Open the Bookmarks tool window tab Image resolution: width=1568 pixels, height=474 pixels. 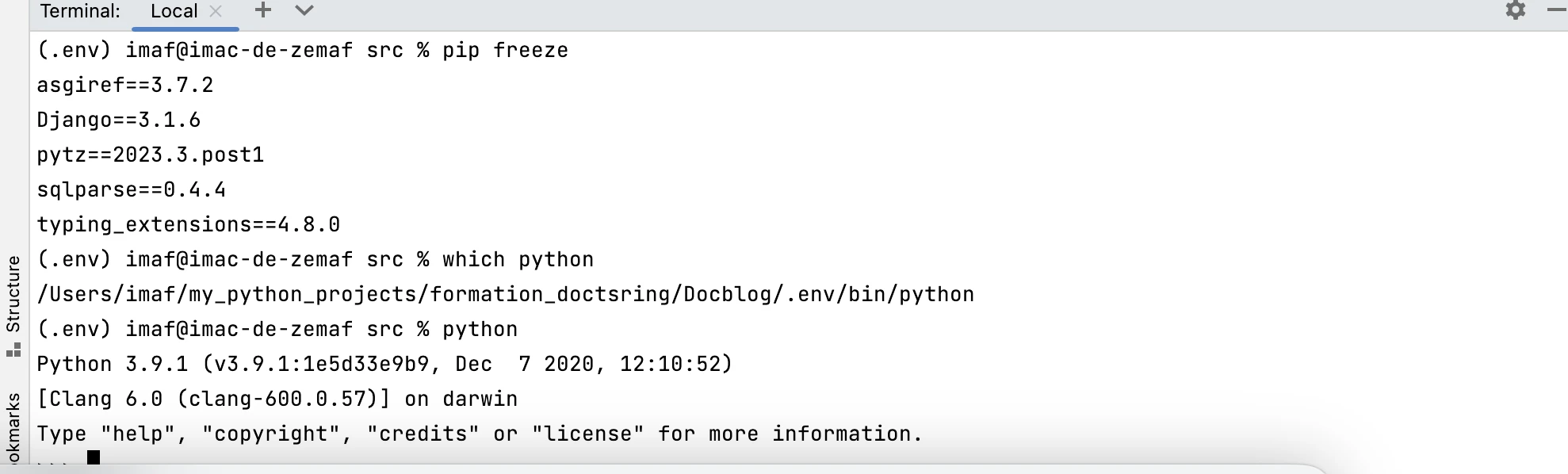[x=13, y=428]
